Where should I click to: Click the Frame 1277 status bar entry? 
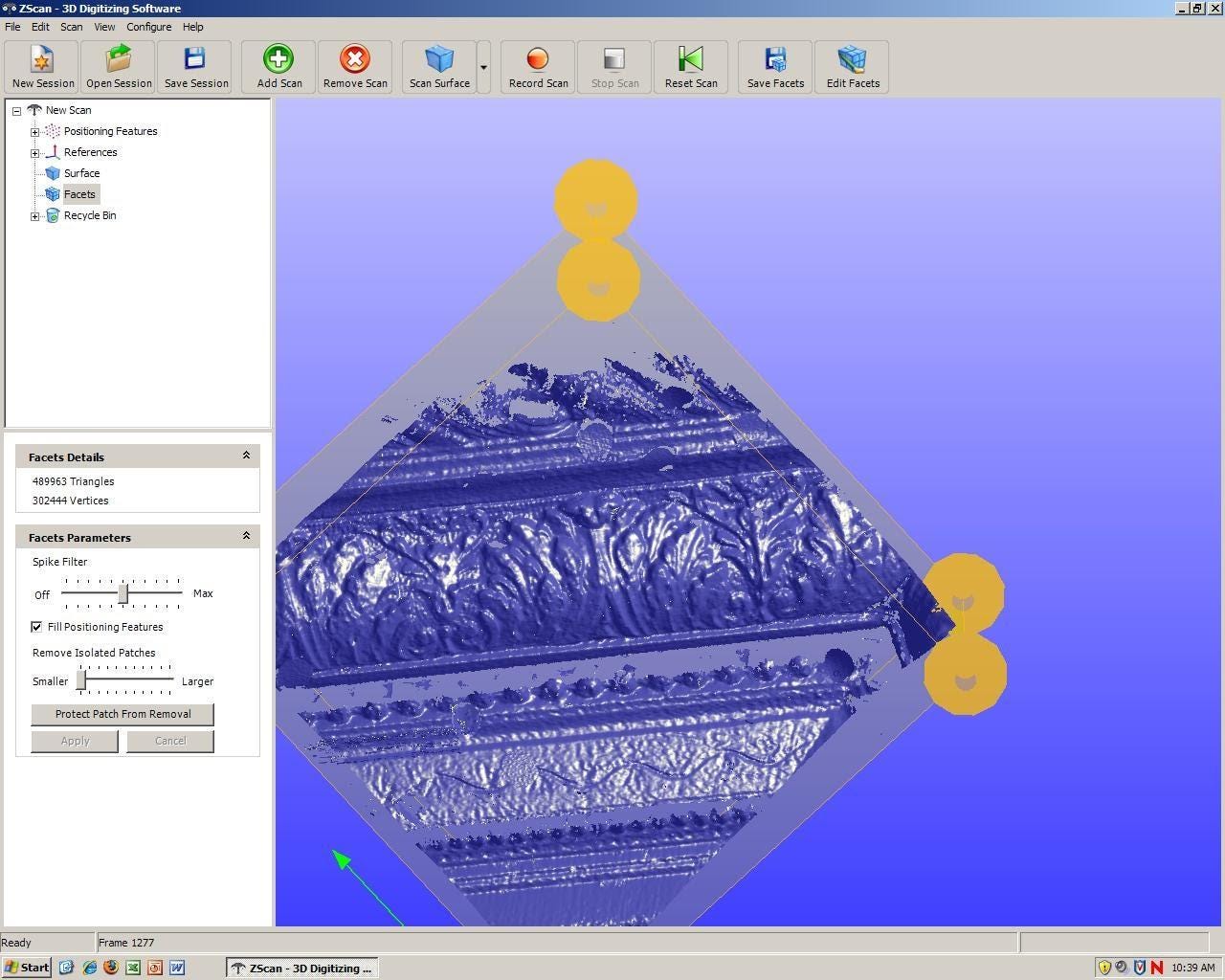[125, 943]
